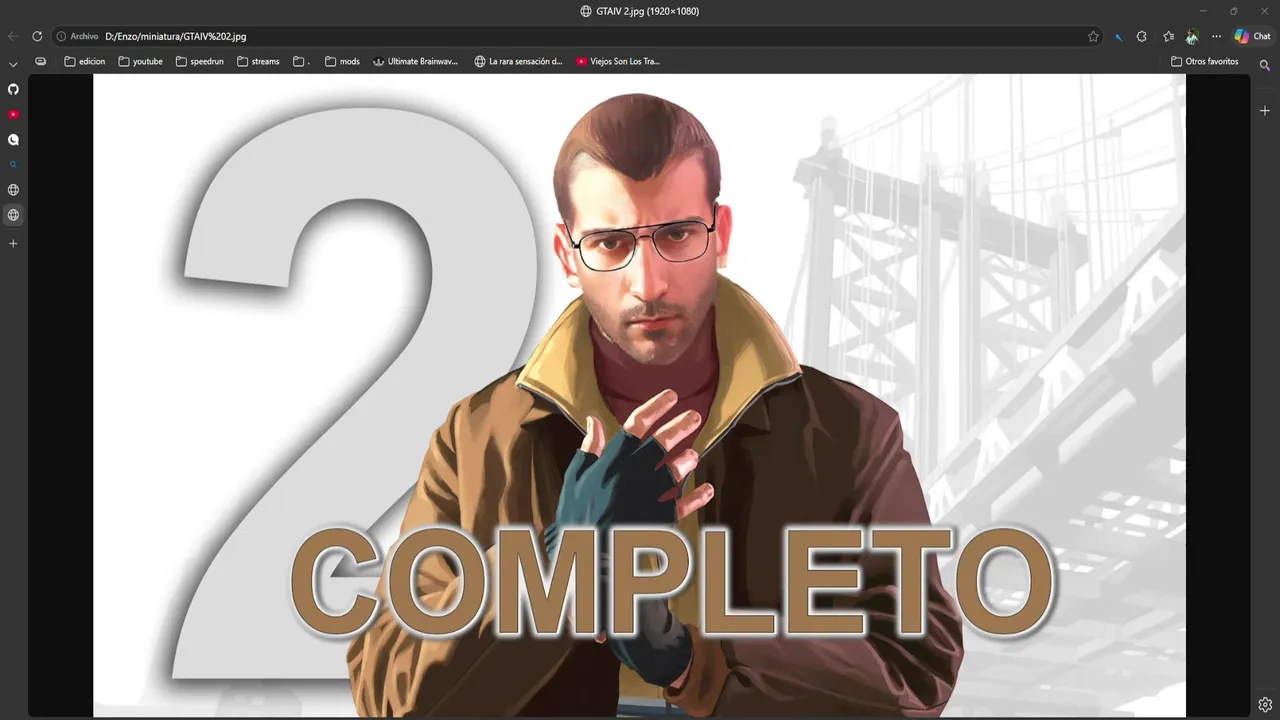The width and height of the screenshot is (1280, 720).
Task: Open the sidebar search icon
Action: [1265, 65]
